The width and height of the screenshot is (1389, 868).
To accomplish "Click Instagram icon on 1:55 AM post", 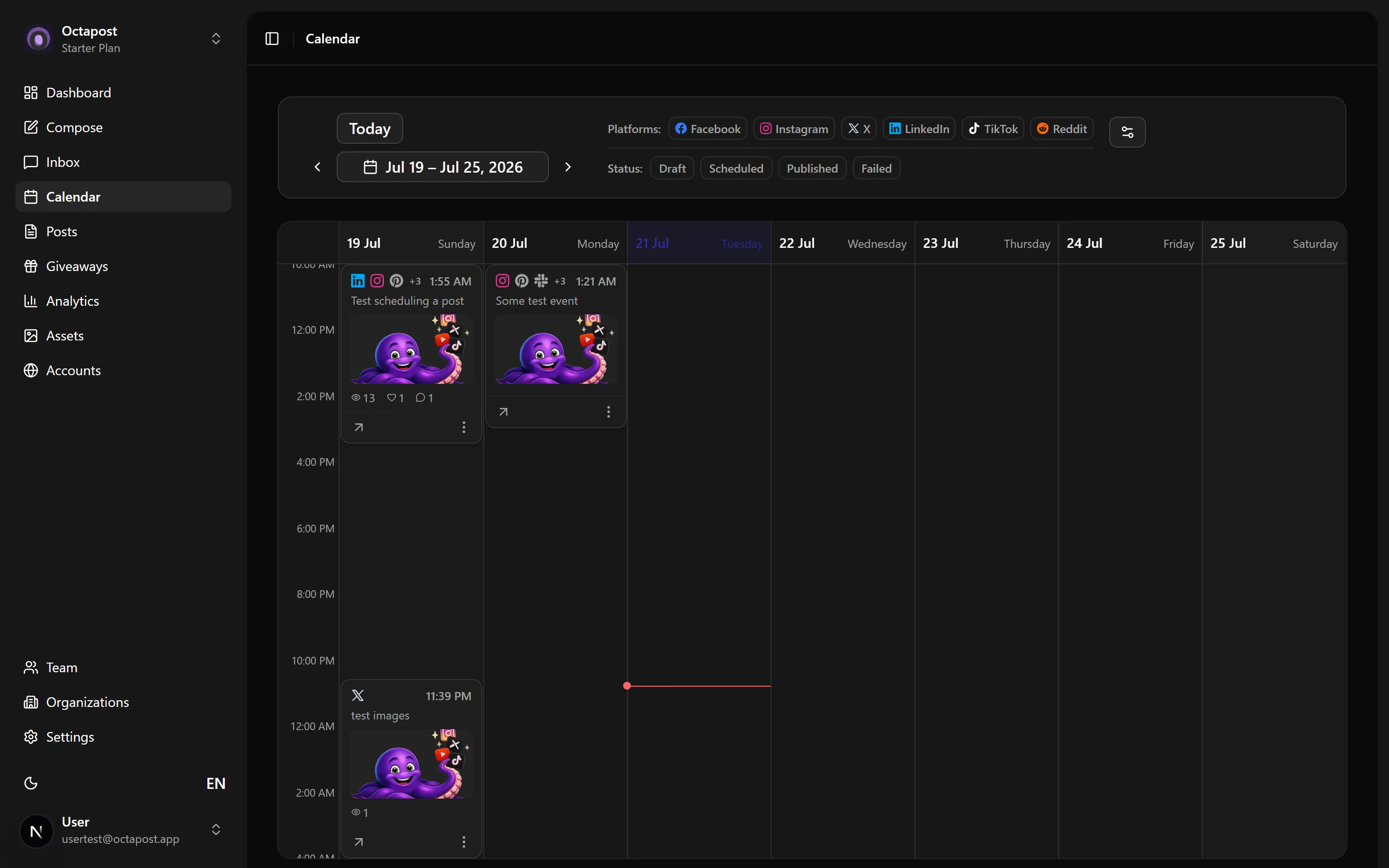I will pyautogui.click(x=377, y=281).
